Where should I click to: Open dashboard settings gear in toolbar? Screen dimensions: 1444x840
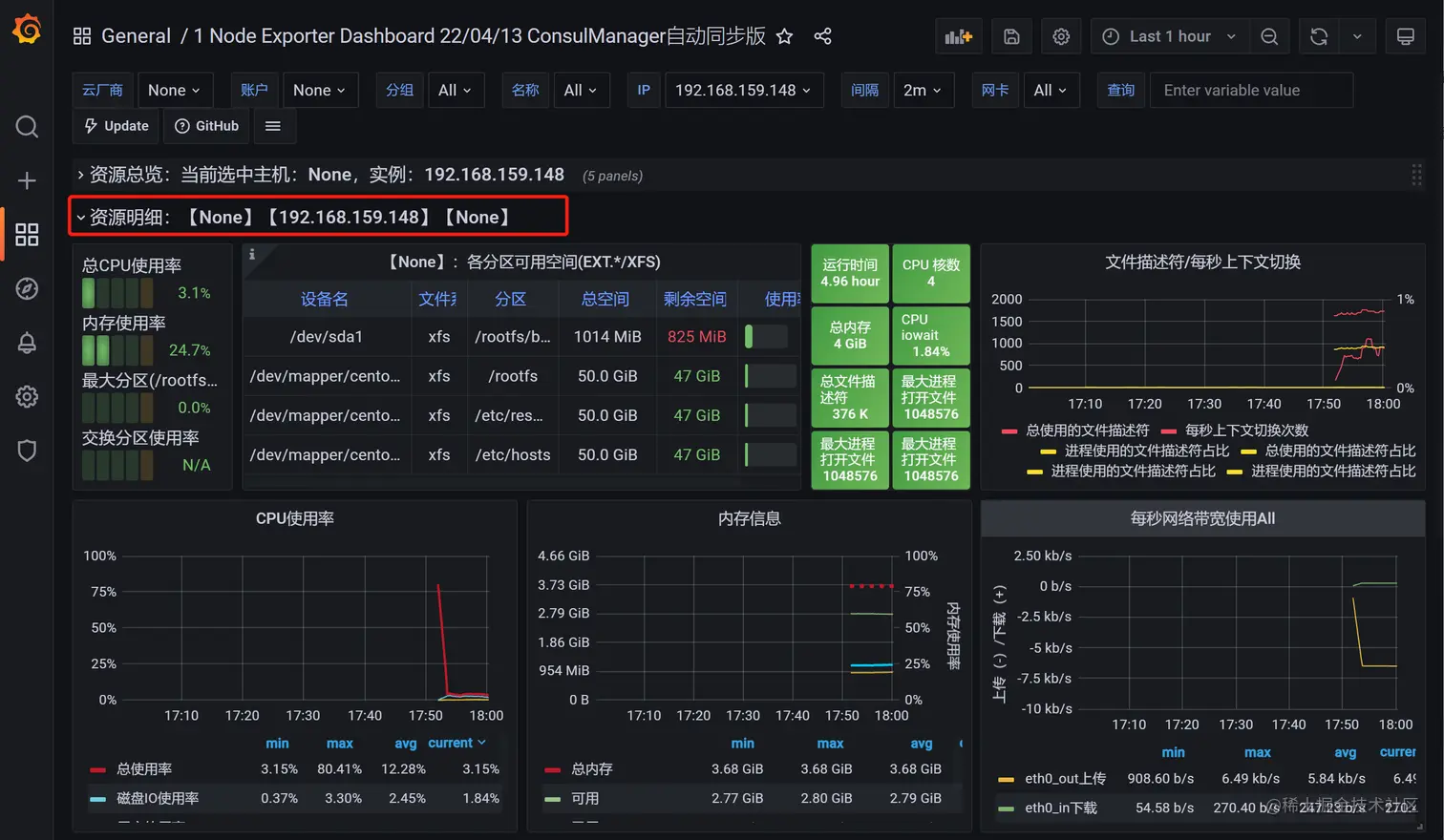click(1061, 36)
